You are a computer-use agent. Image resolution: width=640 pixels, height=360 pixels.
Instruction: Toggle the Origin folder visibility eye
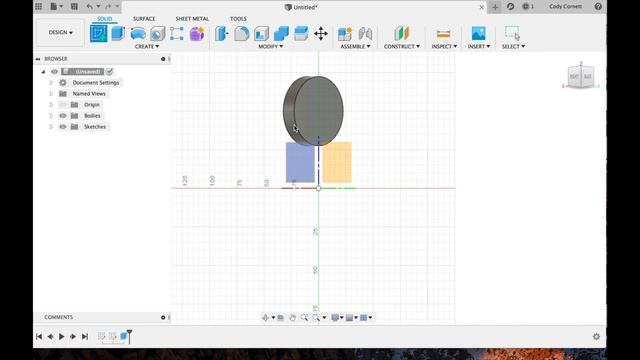click(x=63, y=105)
